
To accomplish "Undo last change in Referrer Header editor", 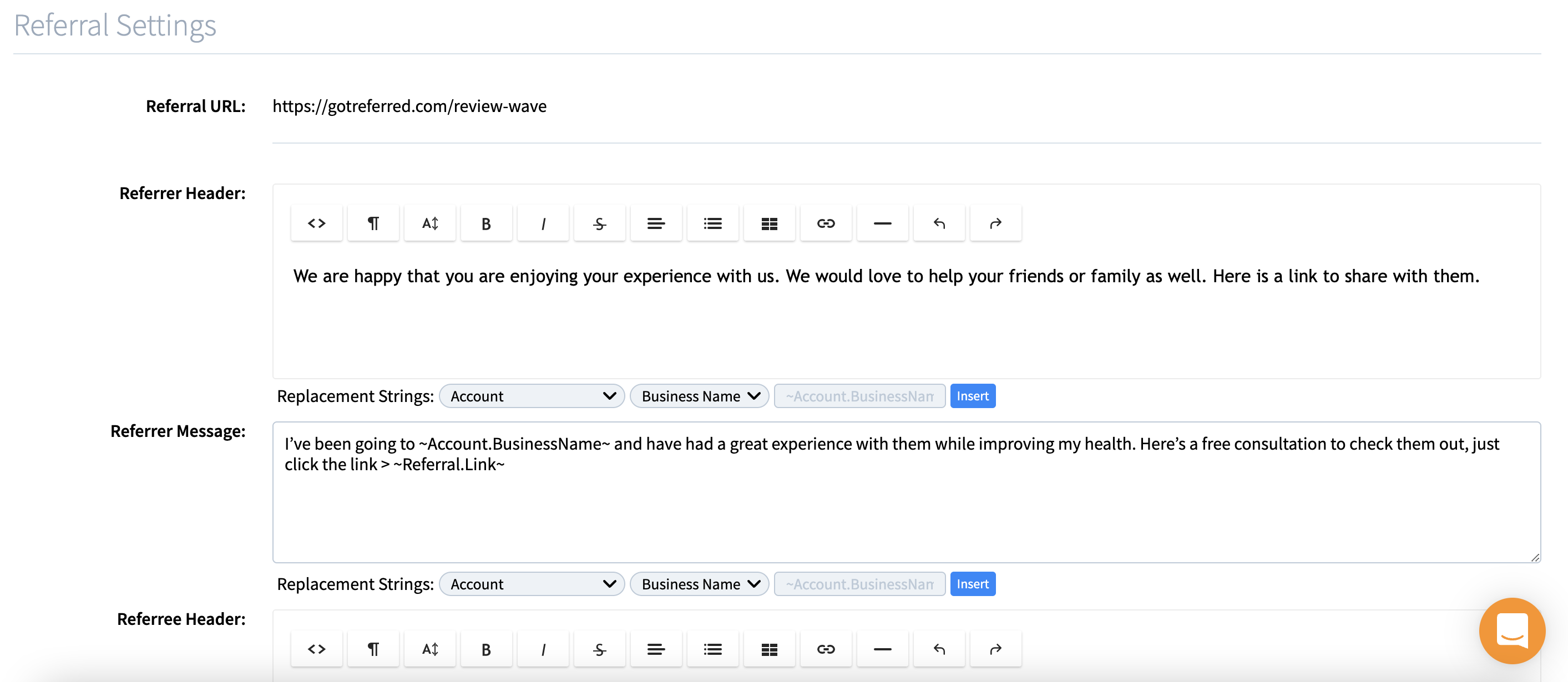I will pyautogui.click(x=939, y=223).
